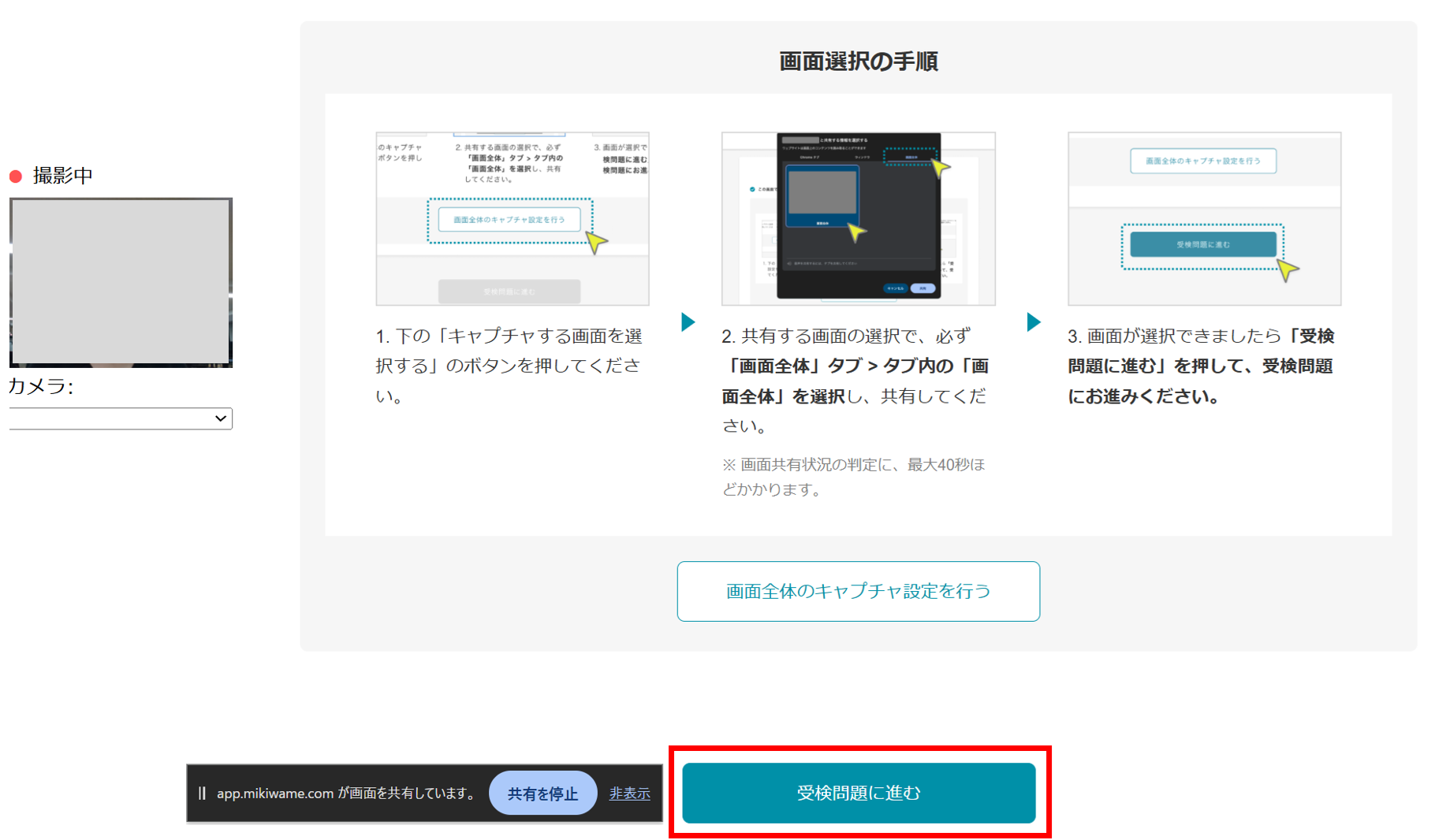Click the 画面全体のキャプチャ設定を行う button
The width and height of the screenshot is (1435, 840).
[859, 591]
